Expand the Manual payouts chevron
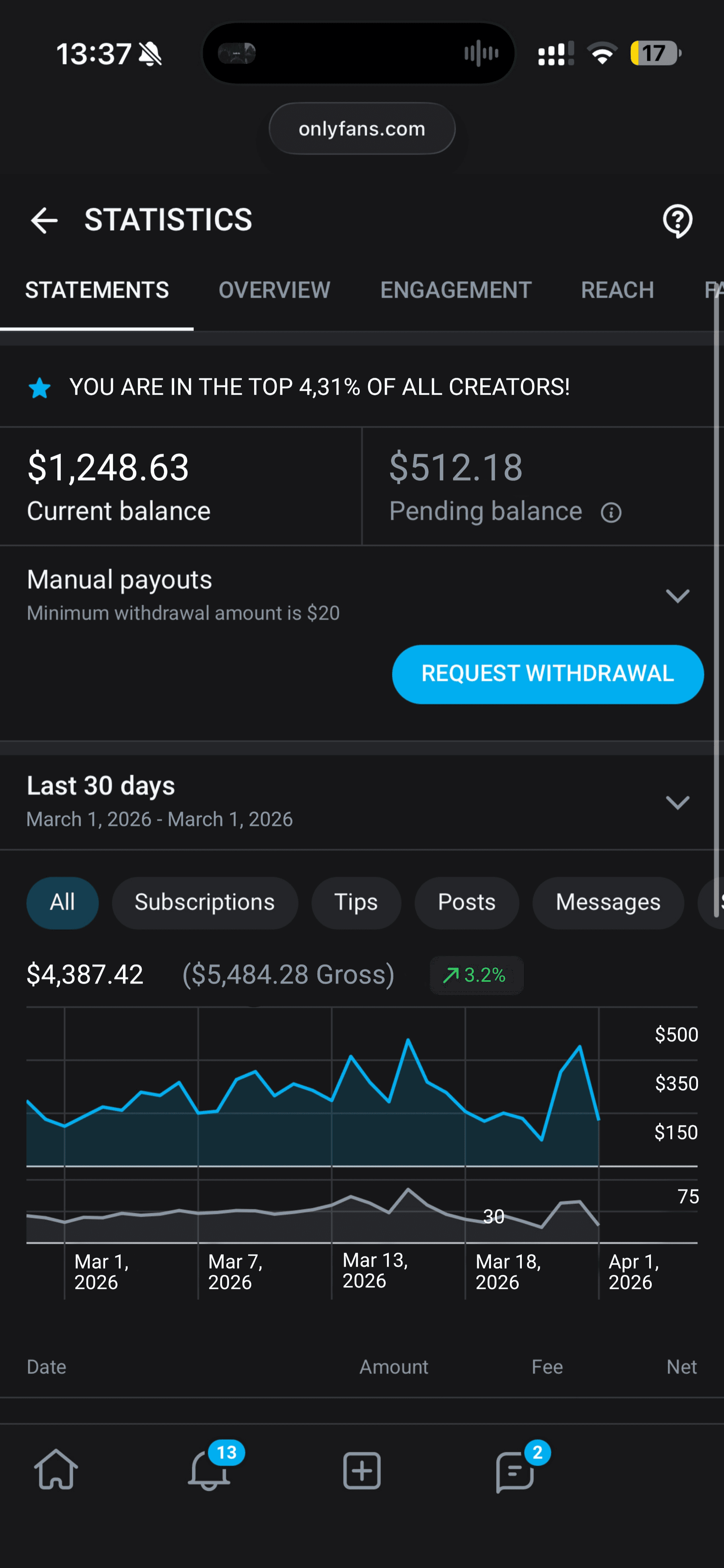 (x=677, y=595)
